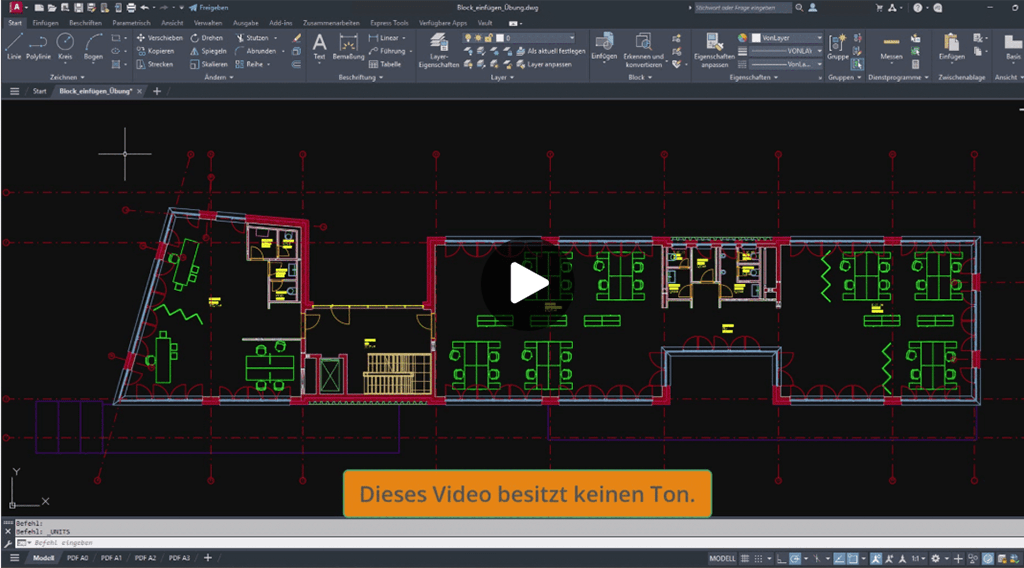The height and width of the screenshot is (568, 1024).
Task: Start the Drehen rotate command
Action: (206, 38)
